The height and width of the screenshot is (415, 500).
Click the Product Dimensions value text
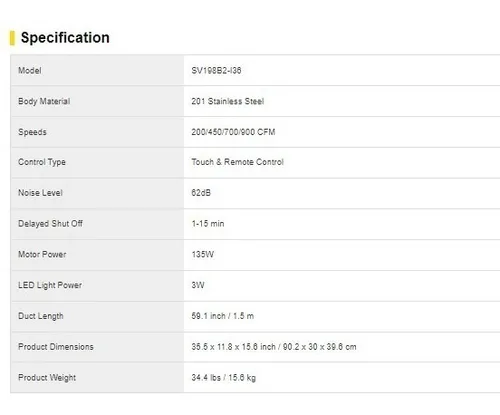coord(274,347)
